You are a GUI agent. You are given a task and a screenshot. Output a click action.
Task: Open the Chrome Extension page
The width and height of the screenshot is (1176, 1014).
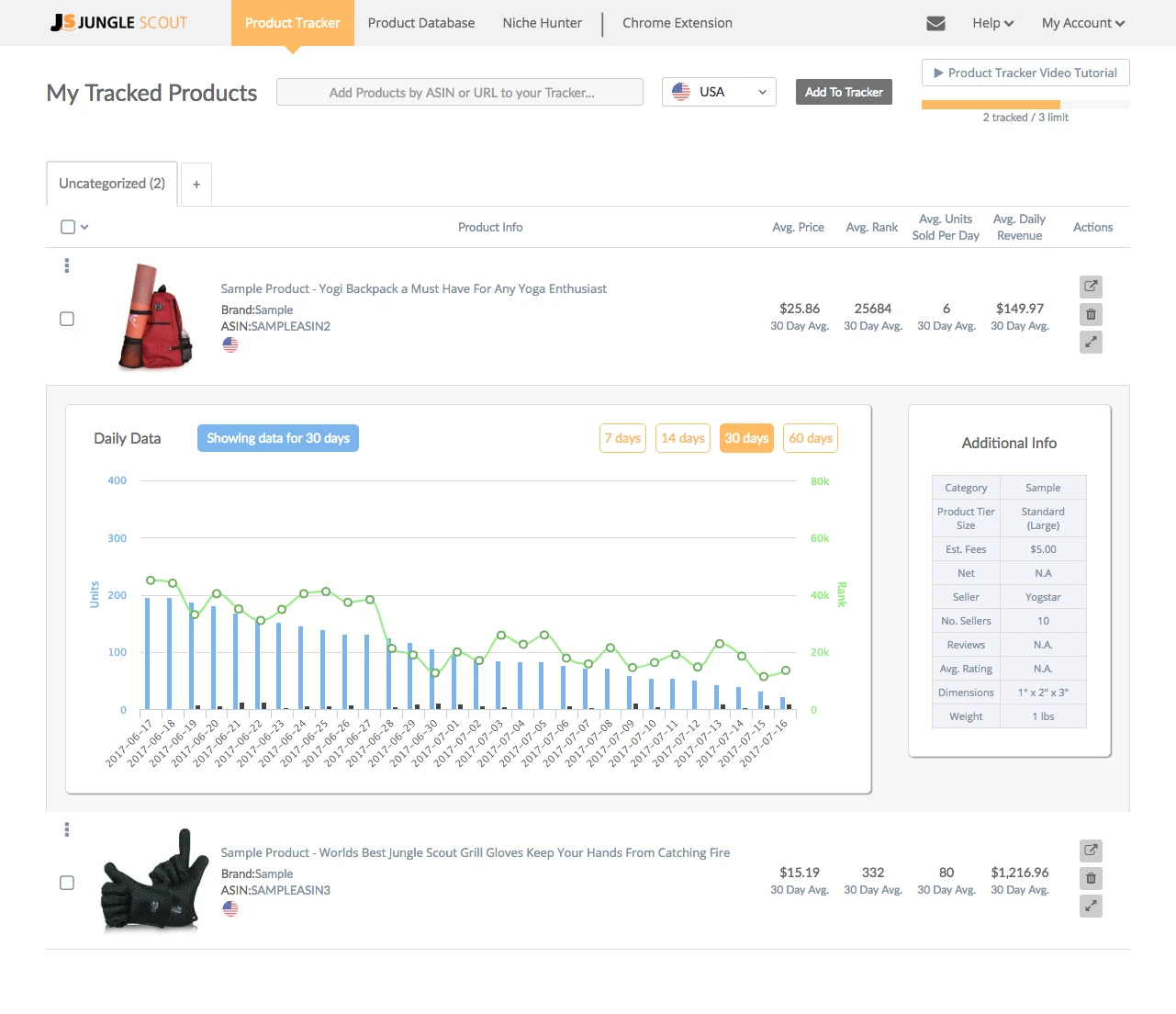tap(678, 23)
